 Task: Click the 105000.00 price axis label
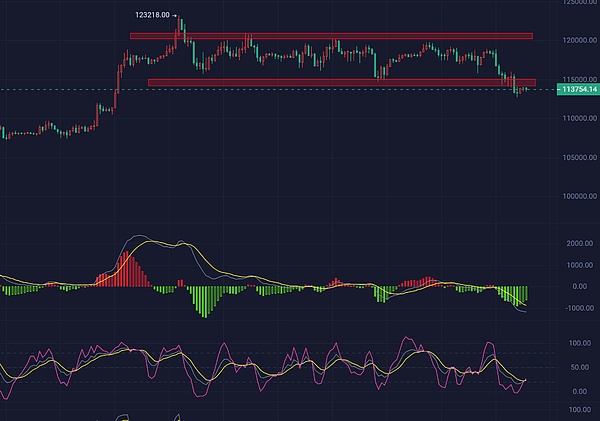click(577, 157)
